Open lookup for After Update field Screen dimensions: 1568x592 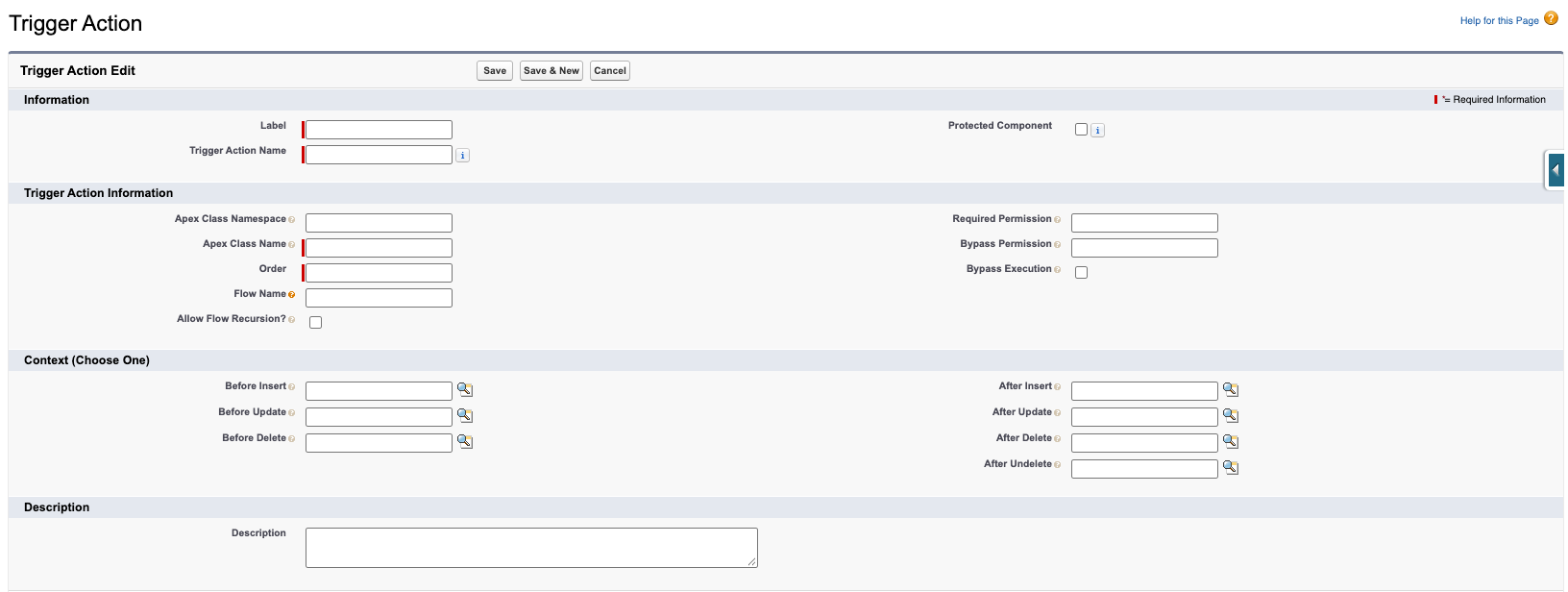[x=1231, y=415]
